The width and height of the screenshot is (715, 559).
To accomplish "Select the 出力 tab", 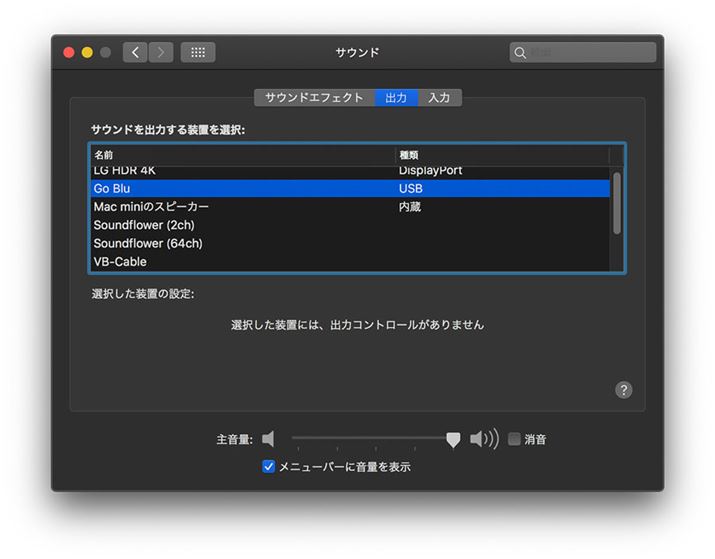I will pyautogui.click(x=396, y=98).
